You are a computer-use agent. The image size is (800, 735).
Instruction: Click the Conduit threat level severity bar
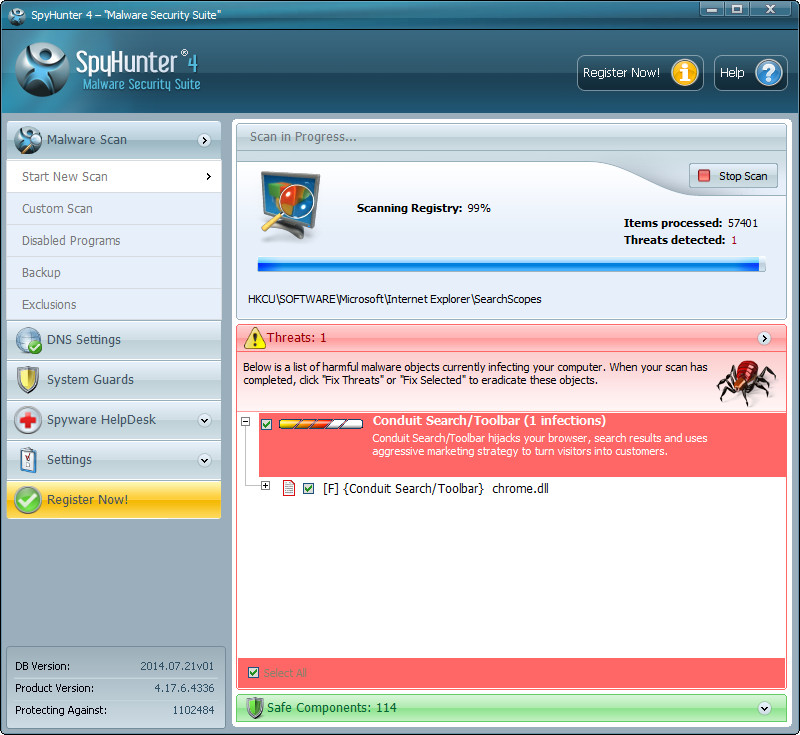321,424
